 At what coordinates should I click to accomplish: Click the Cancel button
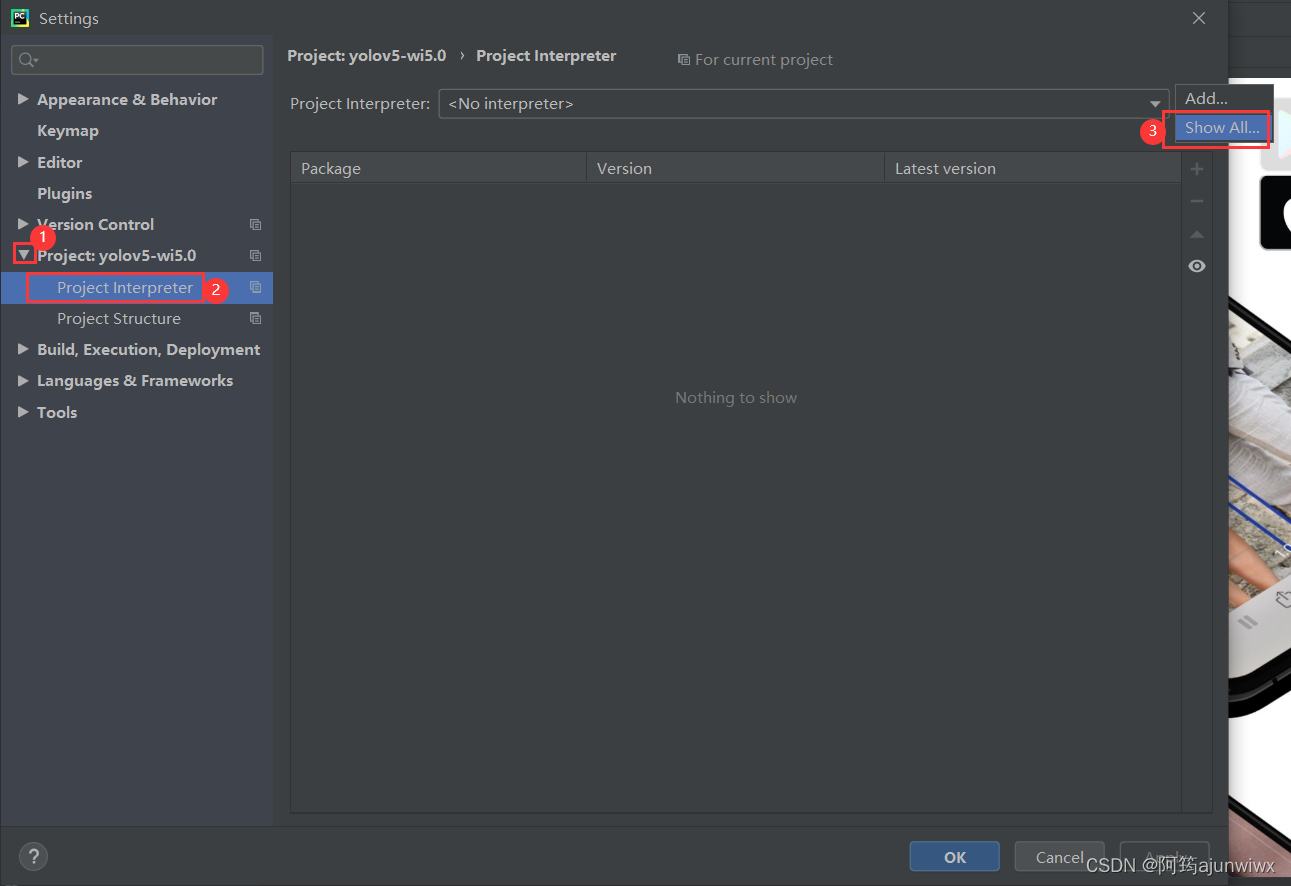1059,857
